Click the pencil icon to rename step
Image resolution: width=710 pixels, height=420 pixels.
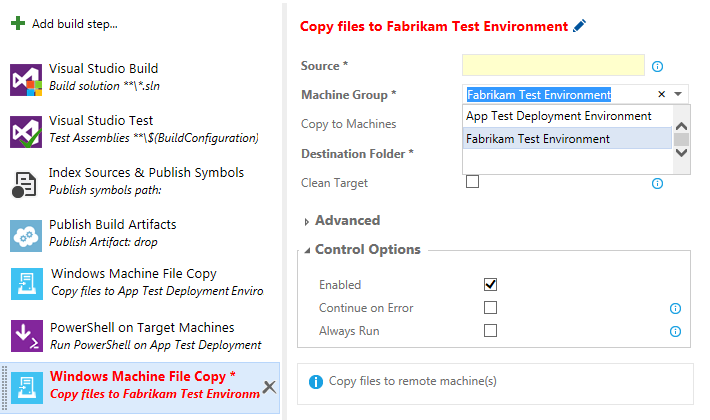pyautogui.click(x=579, y=25)
